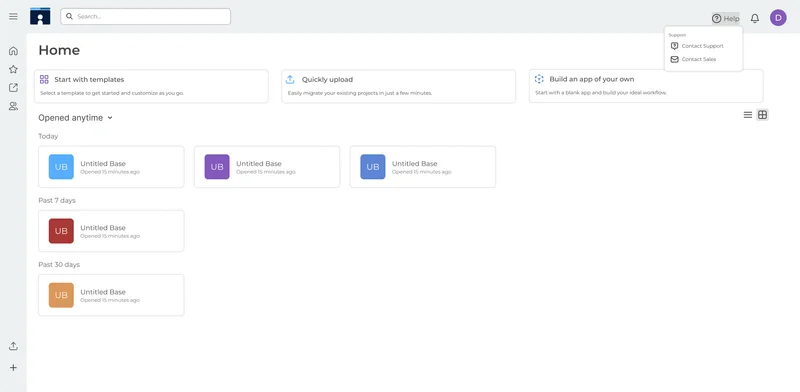This screenshot has height=392, width=800.
Task: Click the Contact Sales envelope icon
Action: click(x=674, y=59)
